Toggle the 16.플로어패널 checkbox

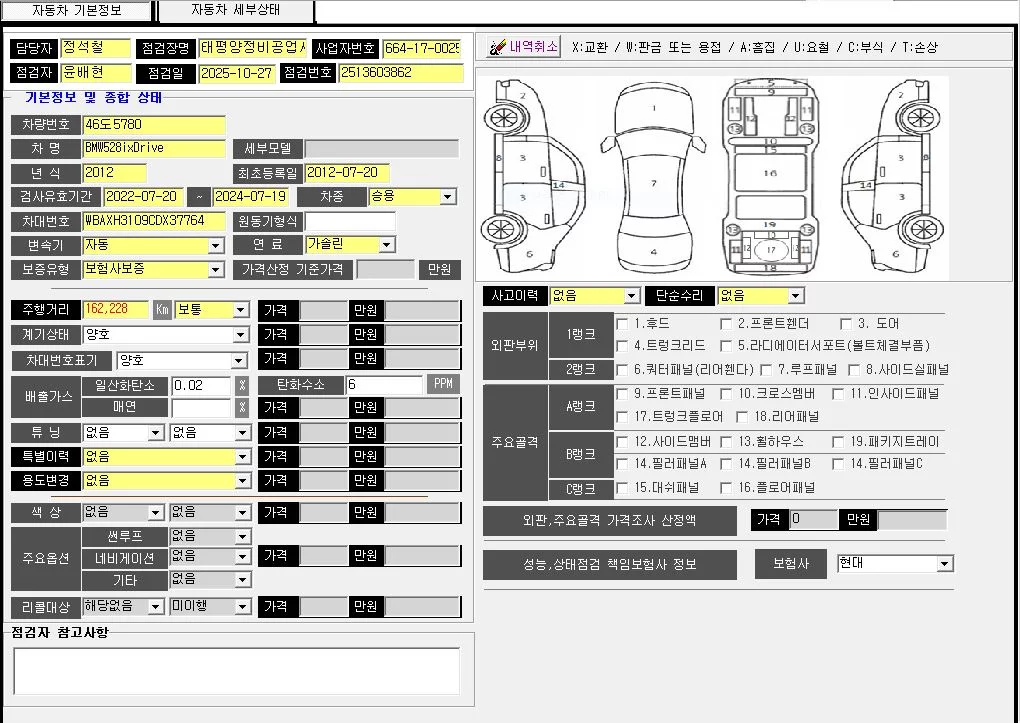pos(726,488)
